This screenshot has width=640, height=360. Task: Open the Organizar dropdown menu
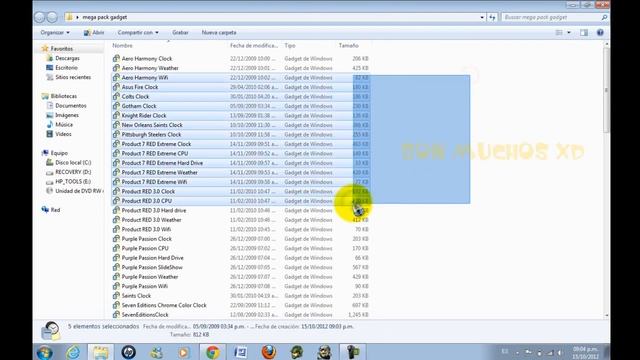click(x=55, y=33)
